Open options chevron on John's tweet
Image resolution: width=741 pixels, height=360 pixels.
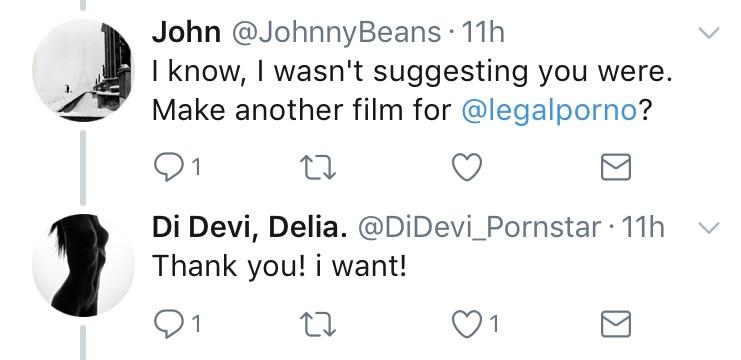[709, 32]
